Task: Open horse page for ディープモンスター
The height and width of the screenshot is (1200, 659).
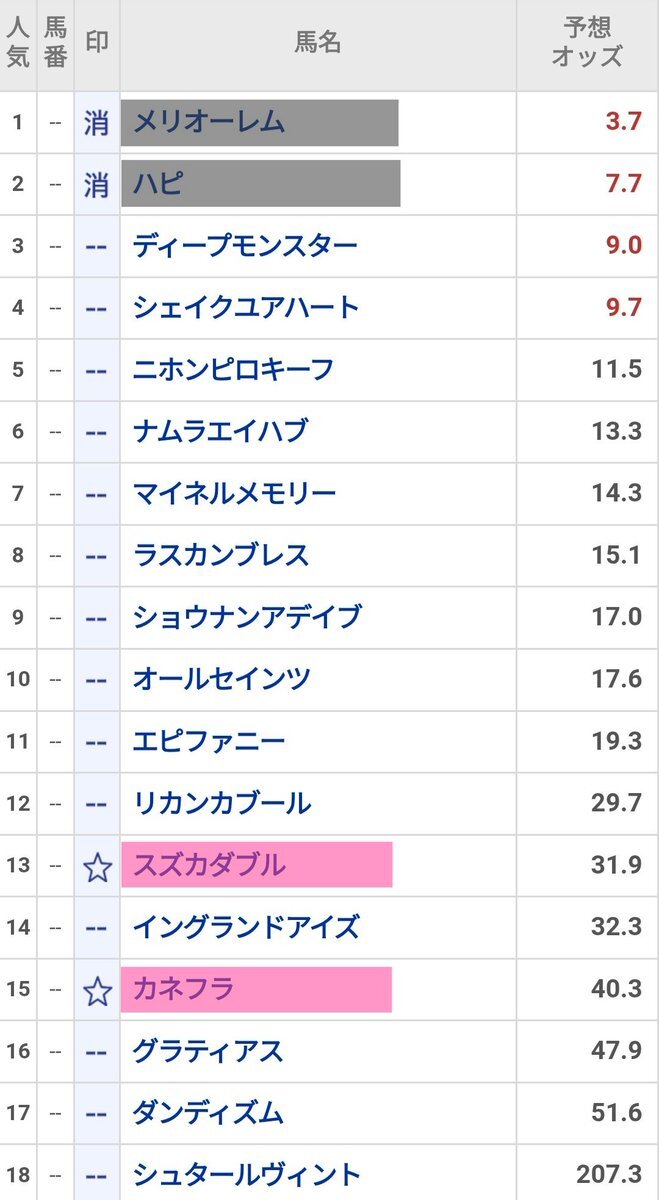Action: pos(245,246)
